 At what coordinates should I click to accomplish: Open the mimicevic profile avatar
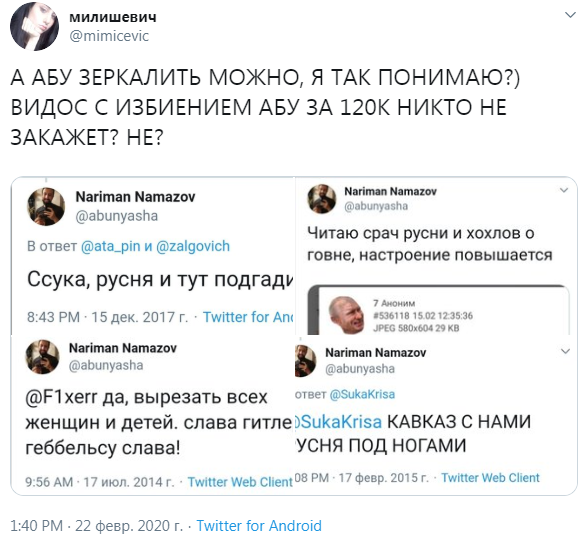pyautogui.click(x=34, y=27)
